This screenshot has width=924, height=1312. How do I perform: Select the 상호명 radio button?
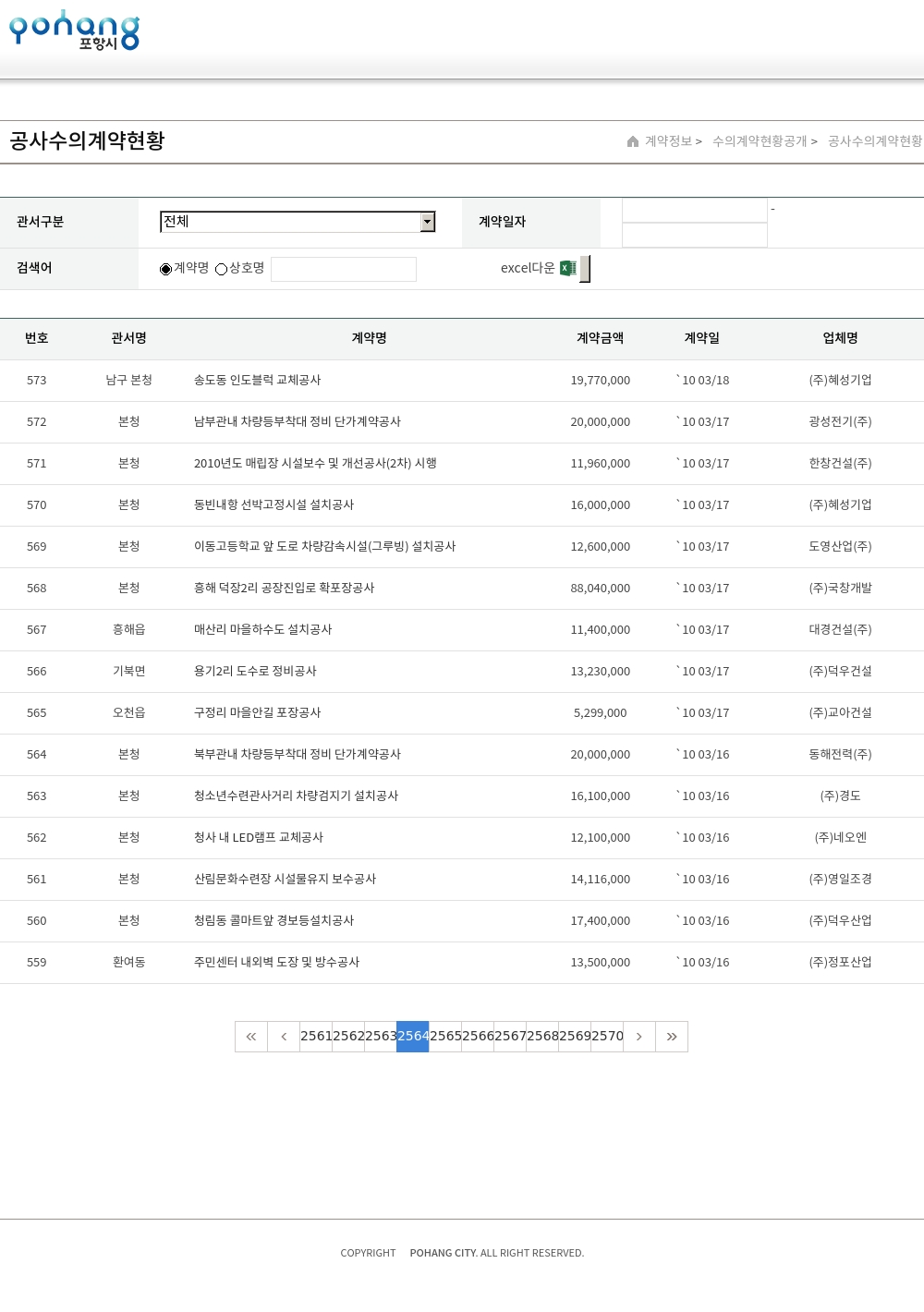[222, 269]
